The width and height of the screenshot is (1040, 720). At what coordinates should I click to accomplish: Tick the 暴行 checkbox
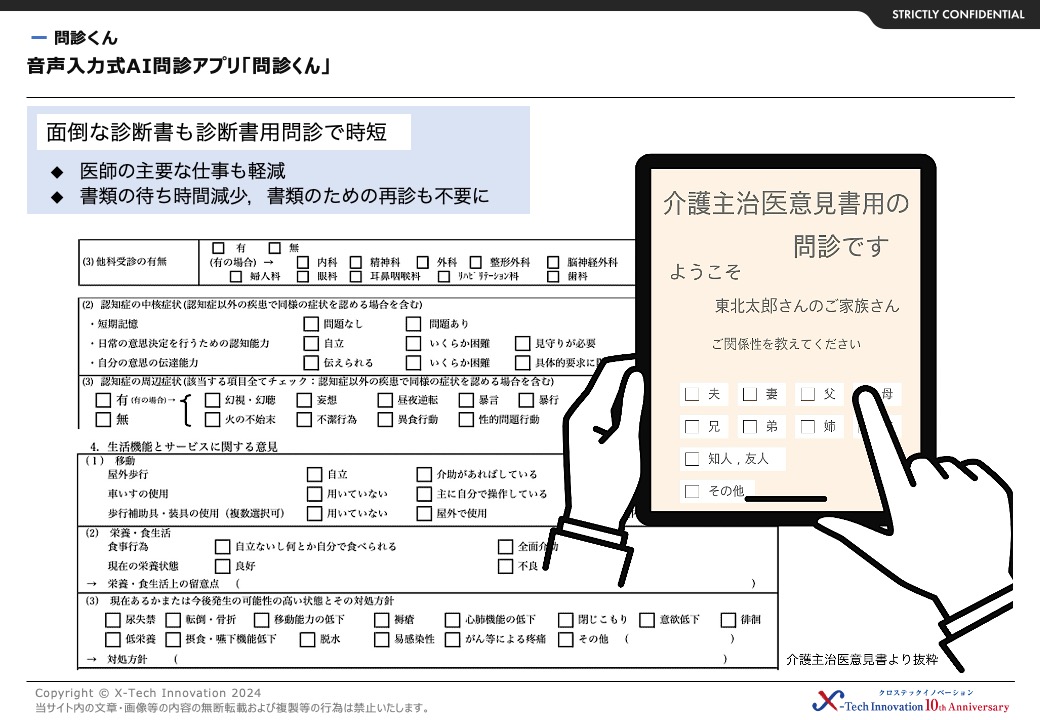pyautogui.click(x=526, y=400)
